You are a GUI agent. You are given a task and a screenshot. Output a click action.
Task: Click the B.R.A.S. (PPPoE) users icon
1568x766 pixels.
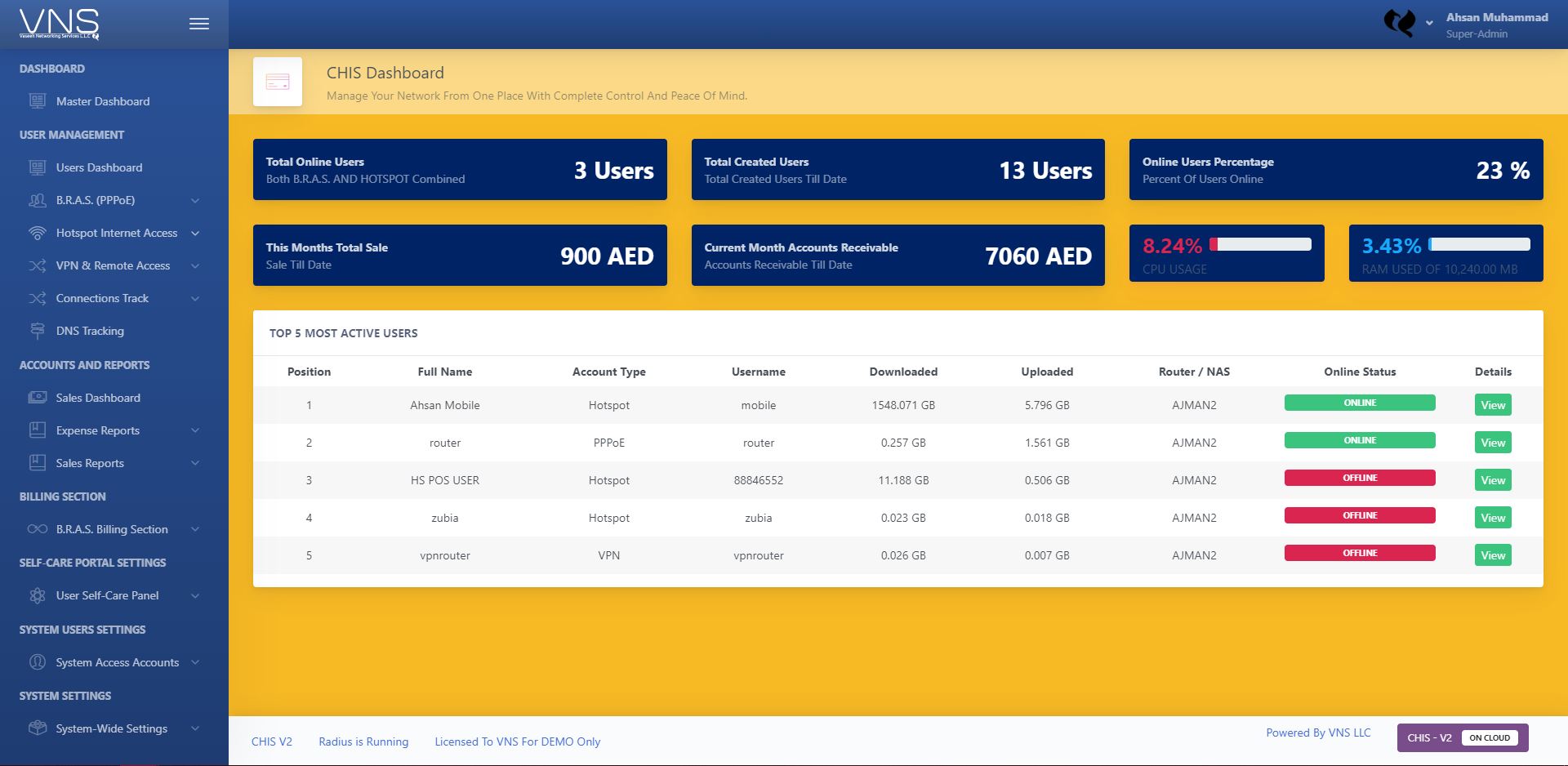(36, 200)
